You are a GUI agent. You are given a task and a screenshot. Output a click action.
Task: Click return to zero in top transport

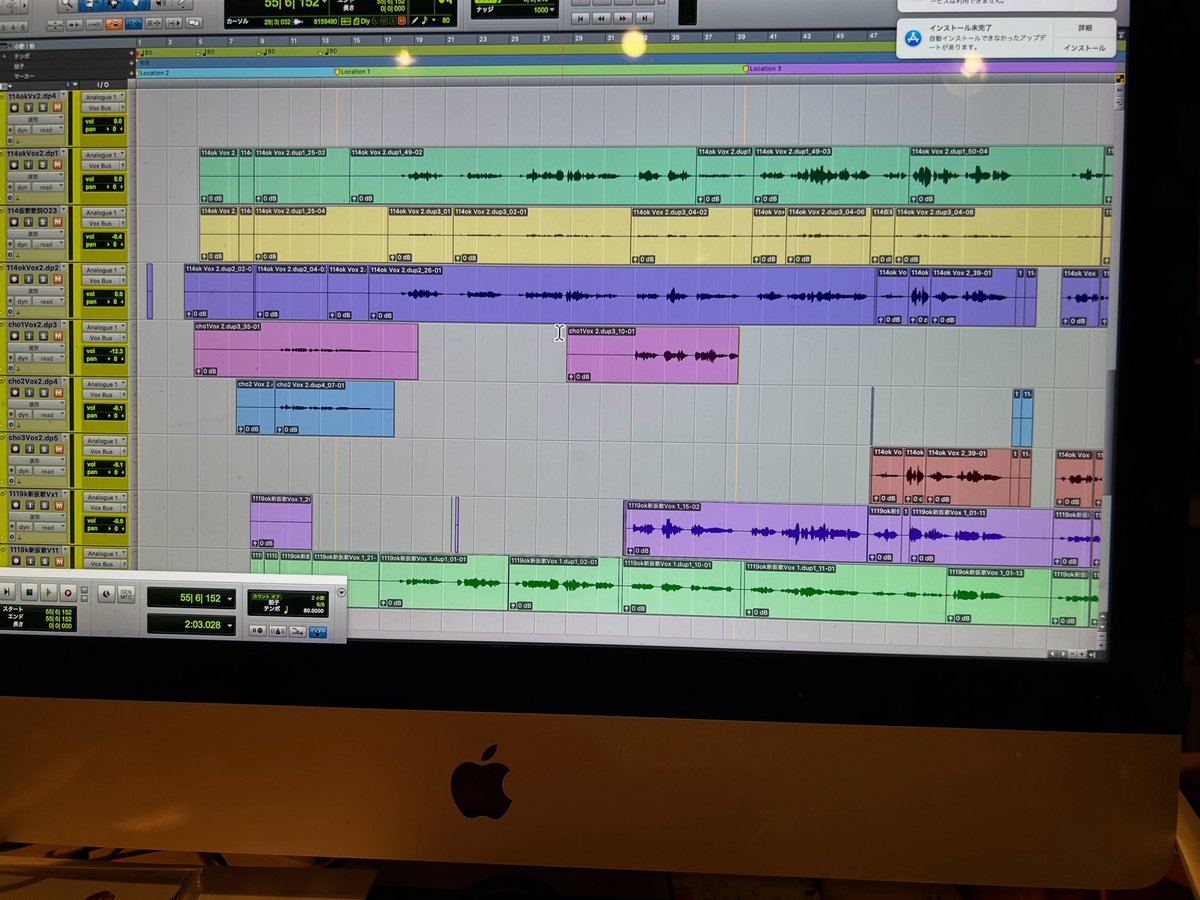580,19
